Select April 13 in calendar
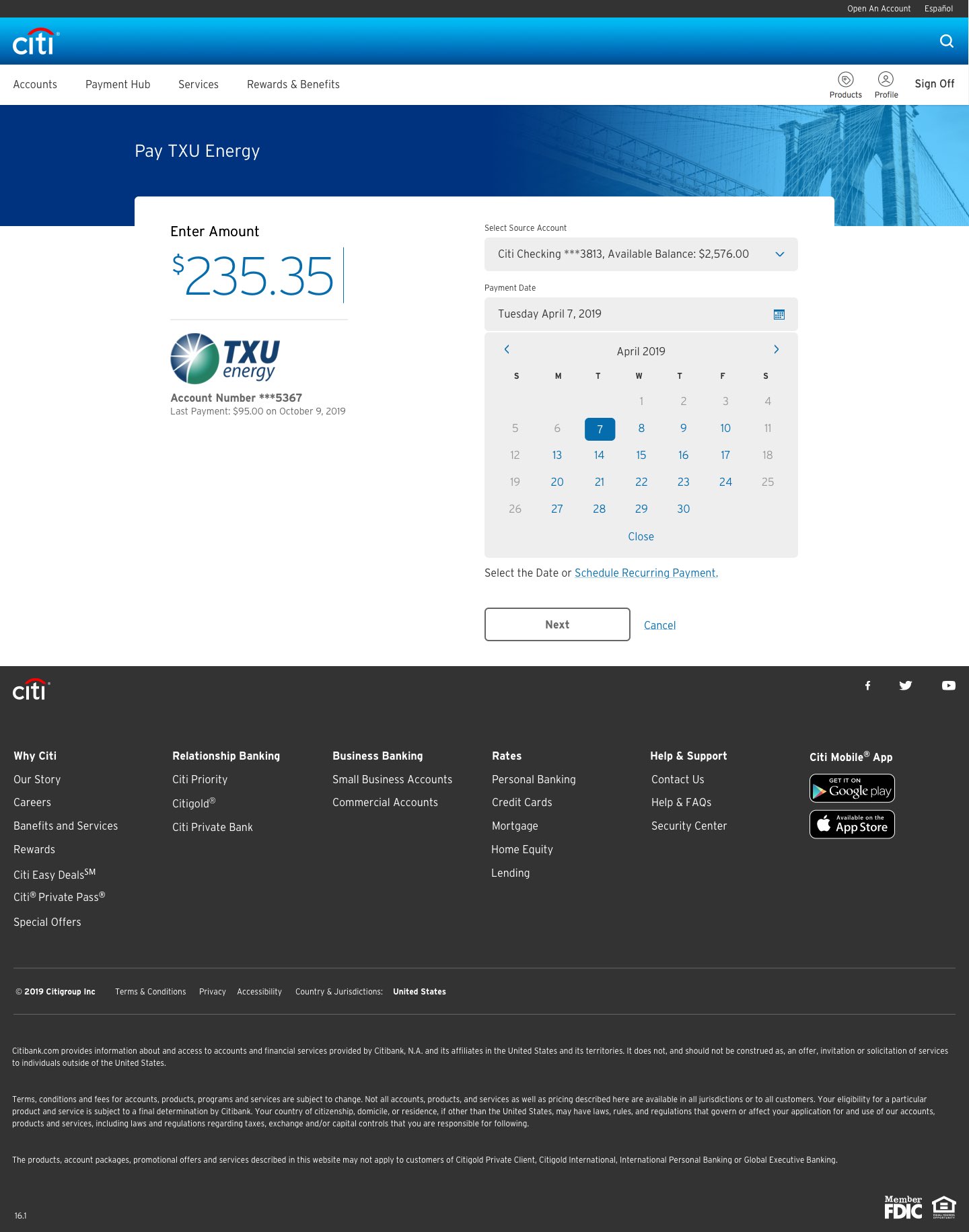The width and height of the screenshot is (969, 1232). tap(557, 455)
